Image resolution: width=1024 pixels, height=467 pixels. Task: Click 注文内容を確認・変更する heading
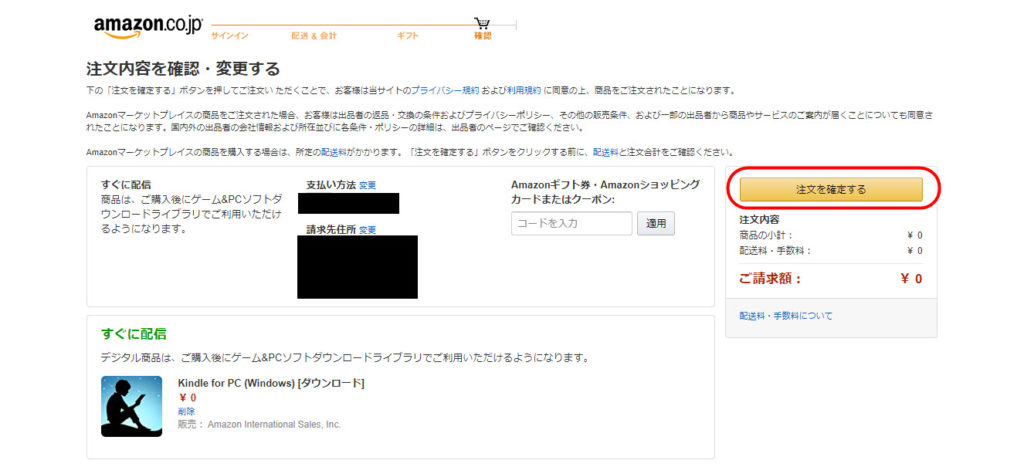tap(183, 69)
